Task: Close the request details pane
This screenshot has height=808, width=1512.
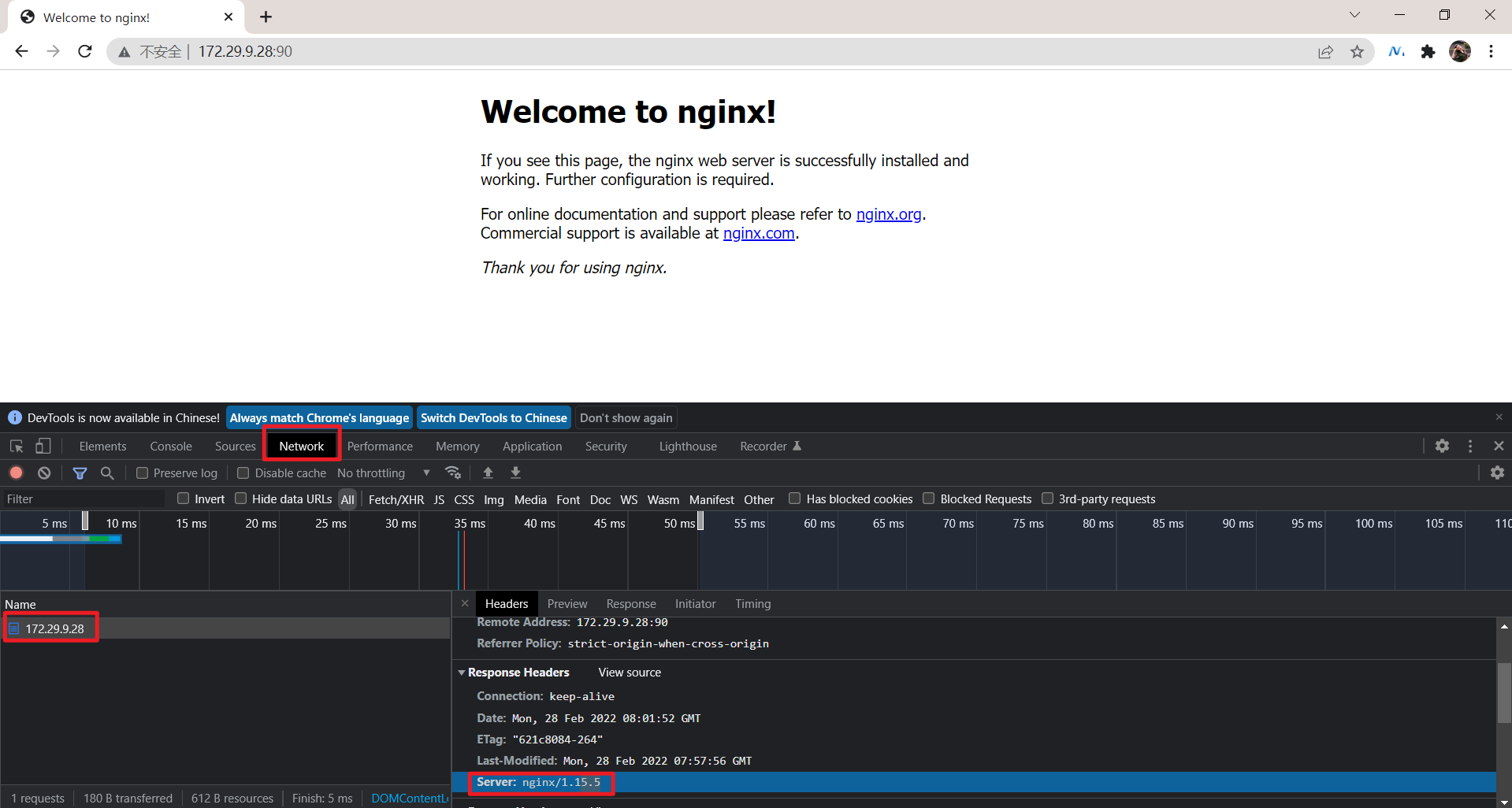Action: click(465, 603)
